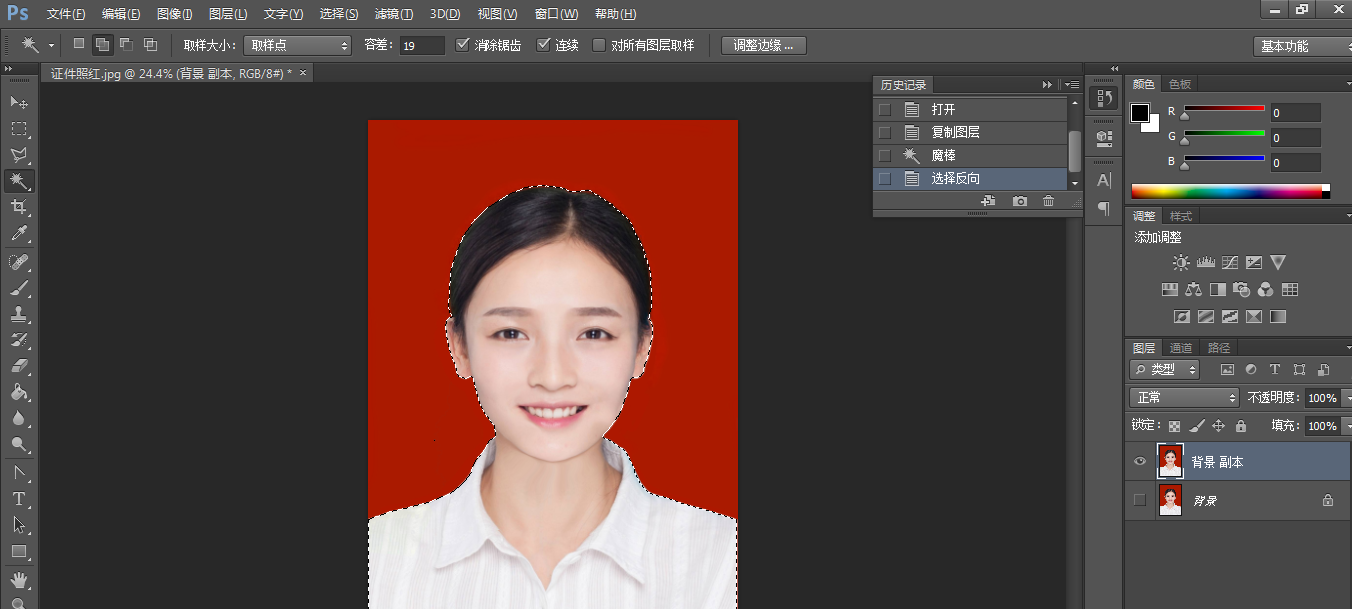The height and width of the screenshot is (609, 1352).
Task: Select the Magic Wand tool in the toolbox
Action: 19,181
